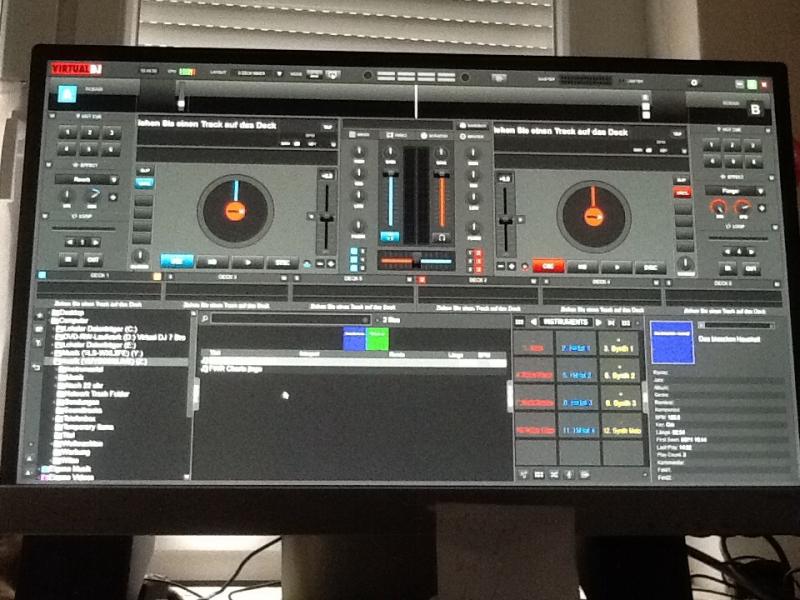Image resolution: width=800 pixels, height=600 pixels.
Task: Switch to DECK 6 tab
Action: pos(722,283)
